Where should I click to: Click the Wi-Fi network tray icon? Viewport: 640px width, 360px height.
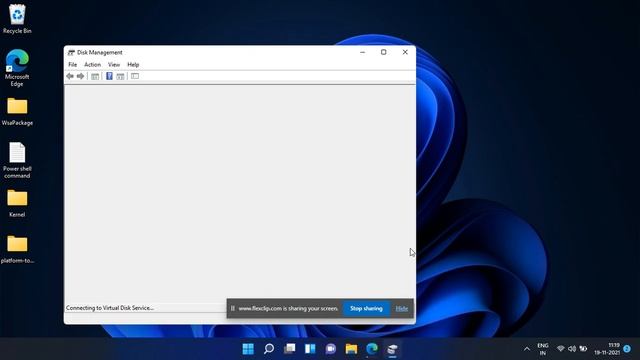coord(560,349)
